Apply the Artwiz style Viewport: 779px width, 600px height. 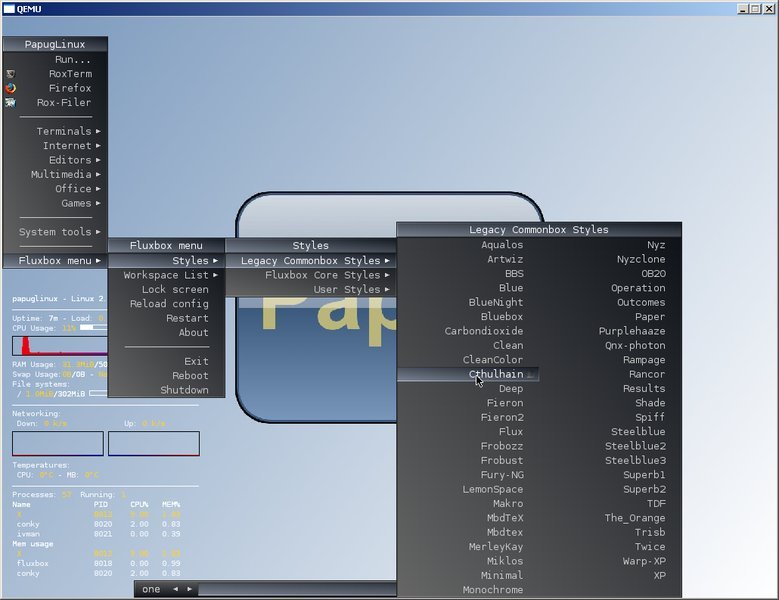point(468,259)
